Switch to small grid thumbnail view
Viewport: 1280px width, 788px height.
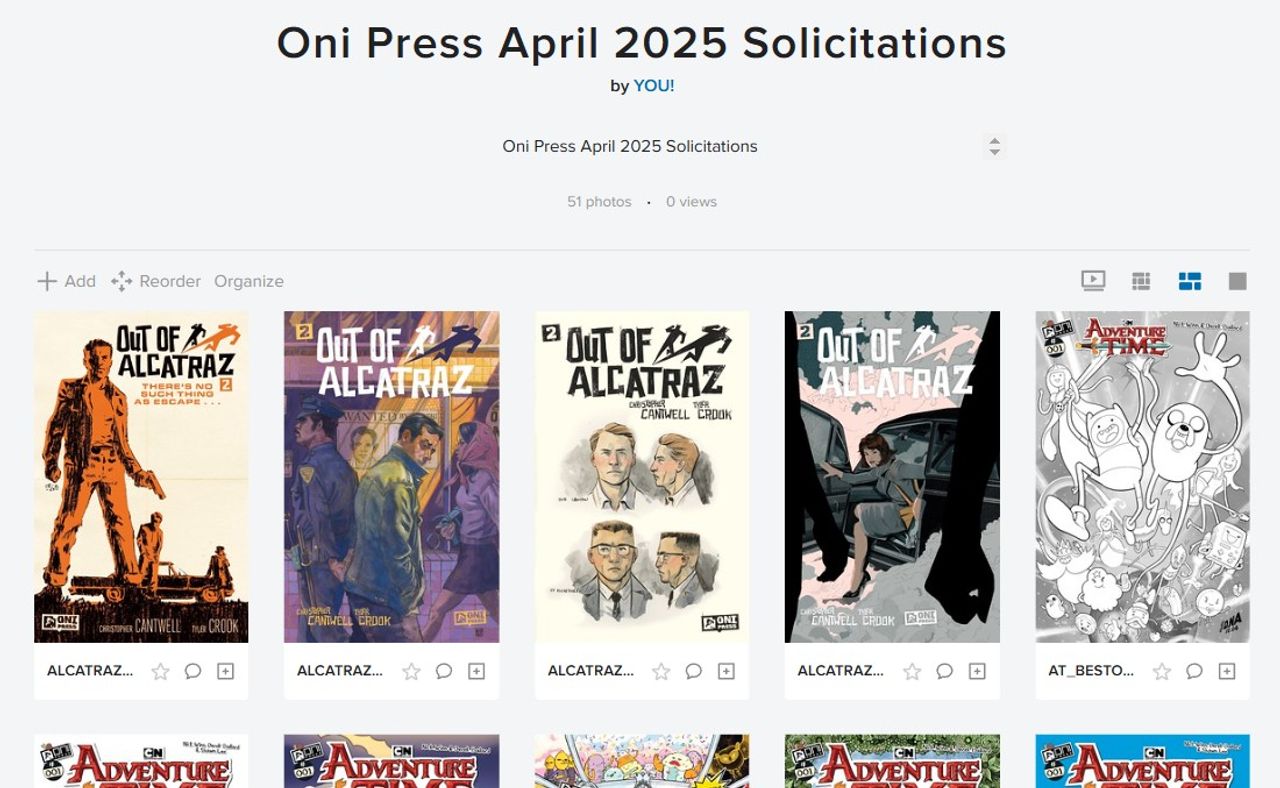[1141, 281]
